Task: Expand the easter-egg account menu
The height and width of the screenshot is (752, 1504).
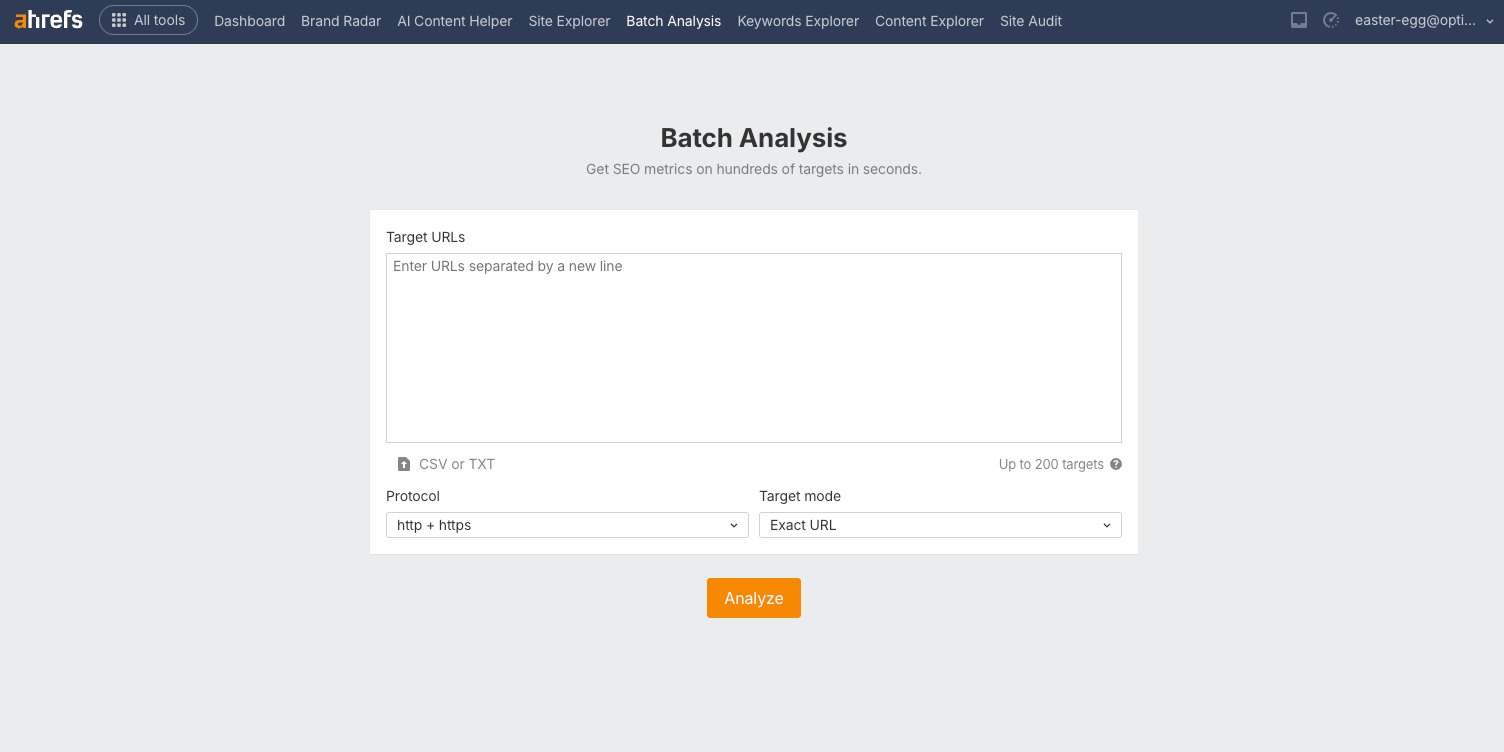Action: 1424,20
